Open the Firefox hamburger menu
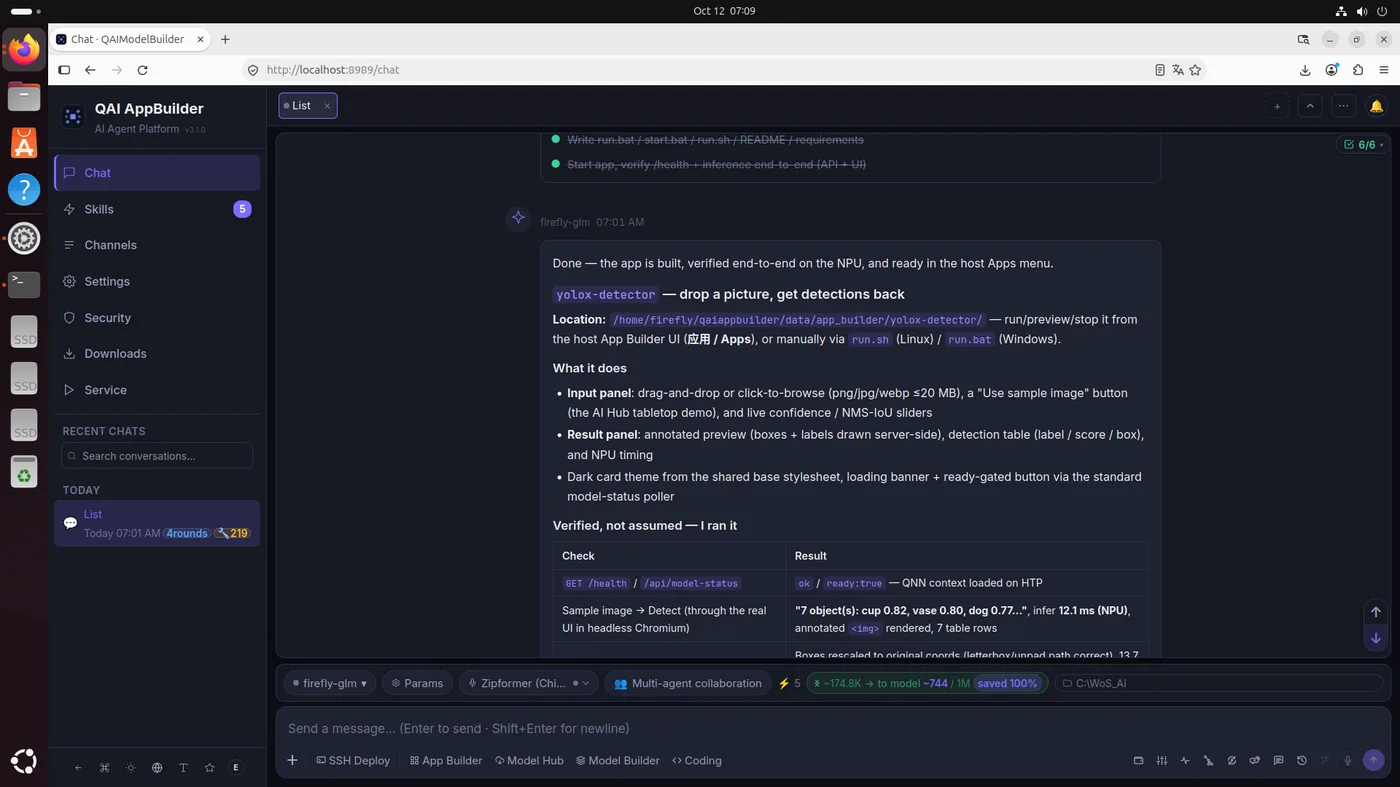The width and height of the screenshot is (1400, 787). (1384, 70)
